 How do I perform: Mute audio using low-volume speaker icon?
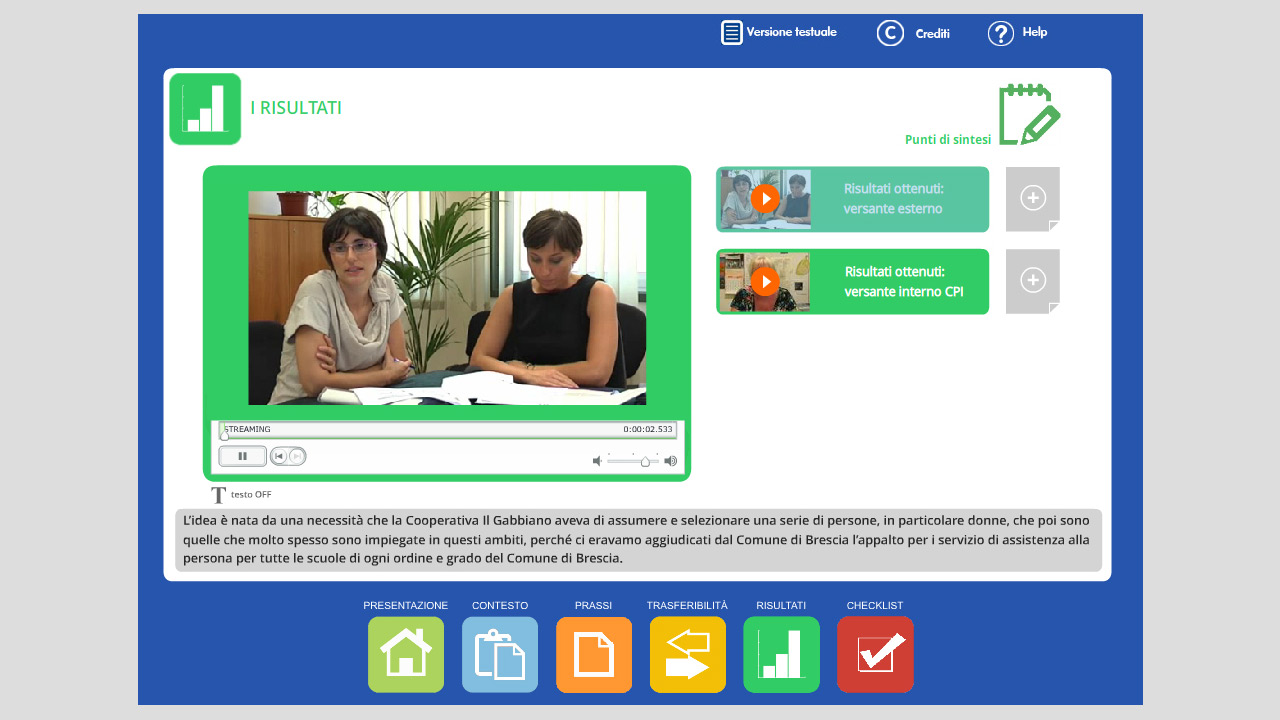[597, 461]
